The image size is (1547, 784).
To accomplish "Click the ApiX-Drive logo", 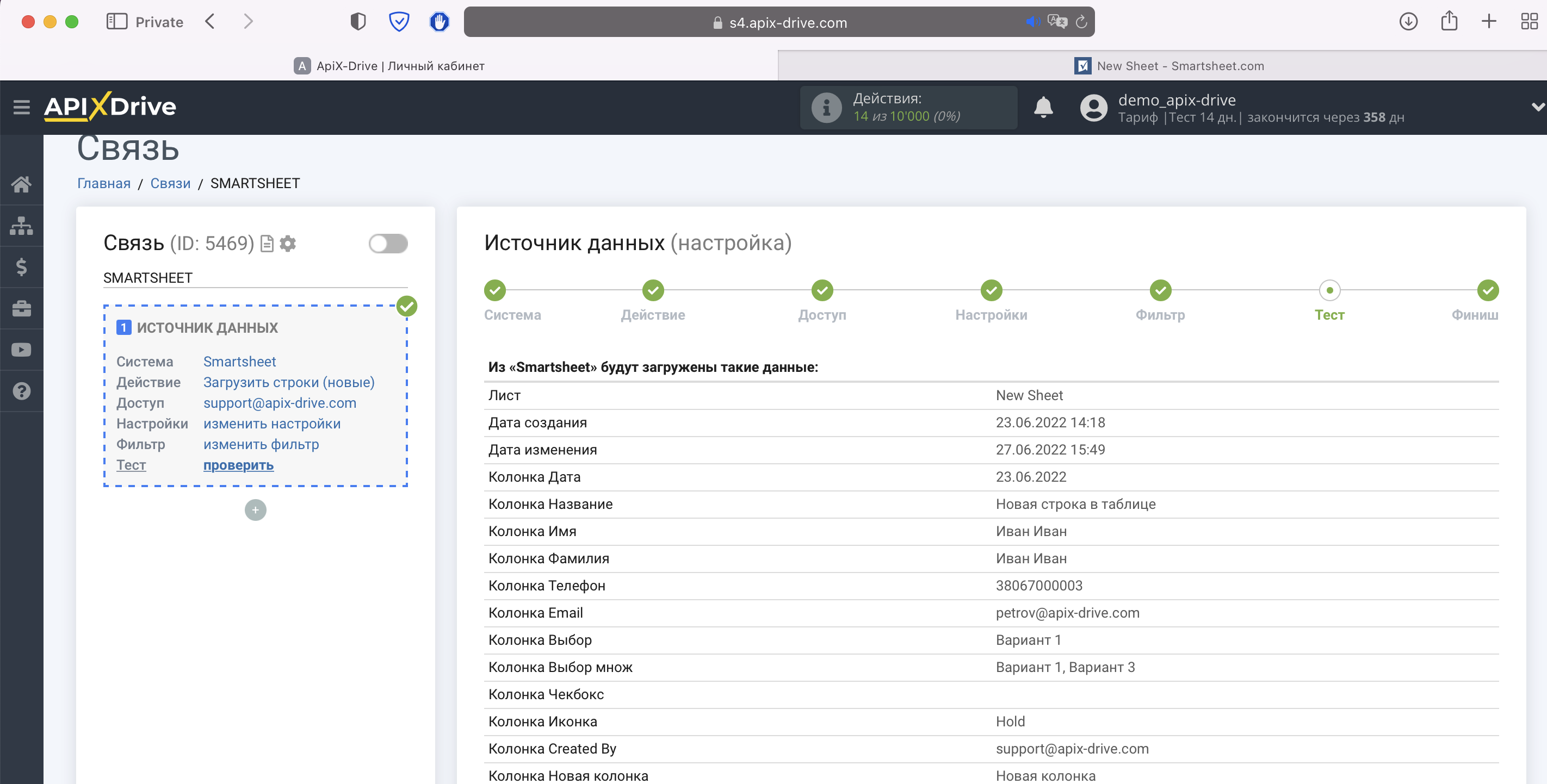I will click(x=110, y=107).
